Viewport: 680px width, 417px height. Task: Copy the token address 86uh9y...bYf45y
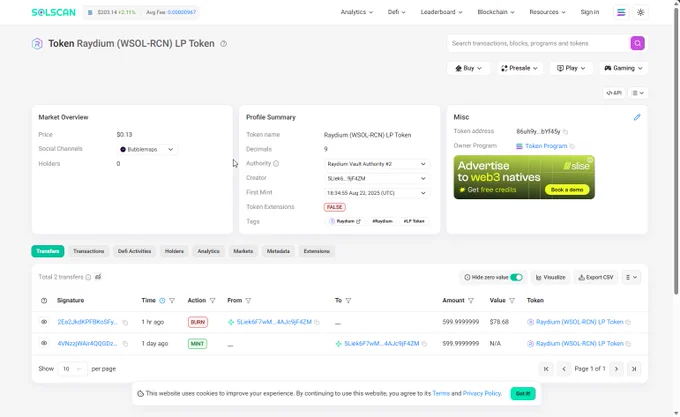click(566, 131)
